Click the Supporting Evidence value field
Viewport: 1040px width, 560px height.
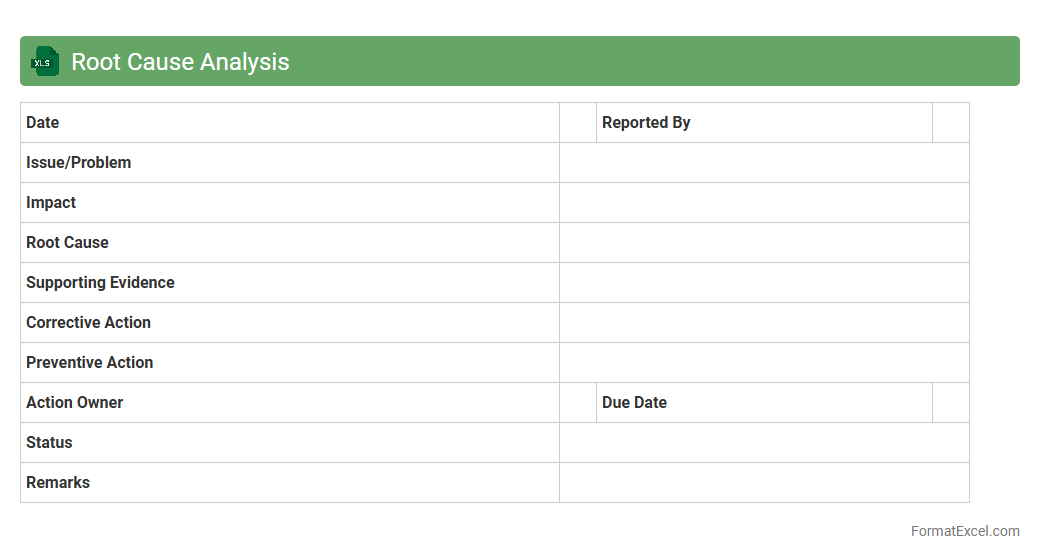coord(764,283)
